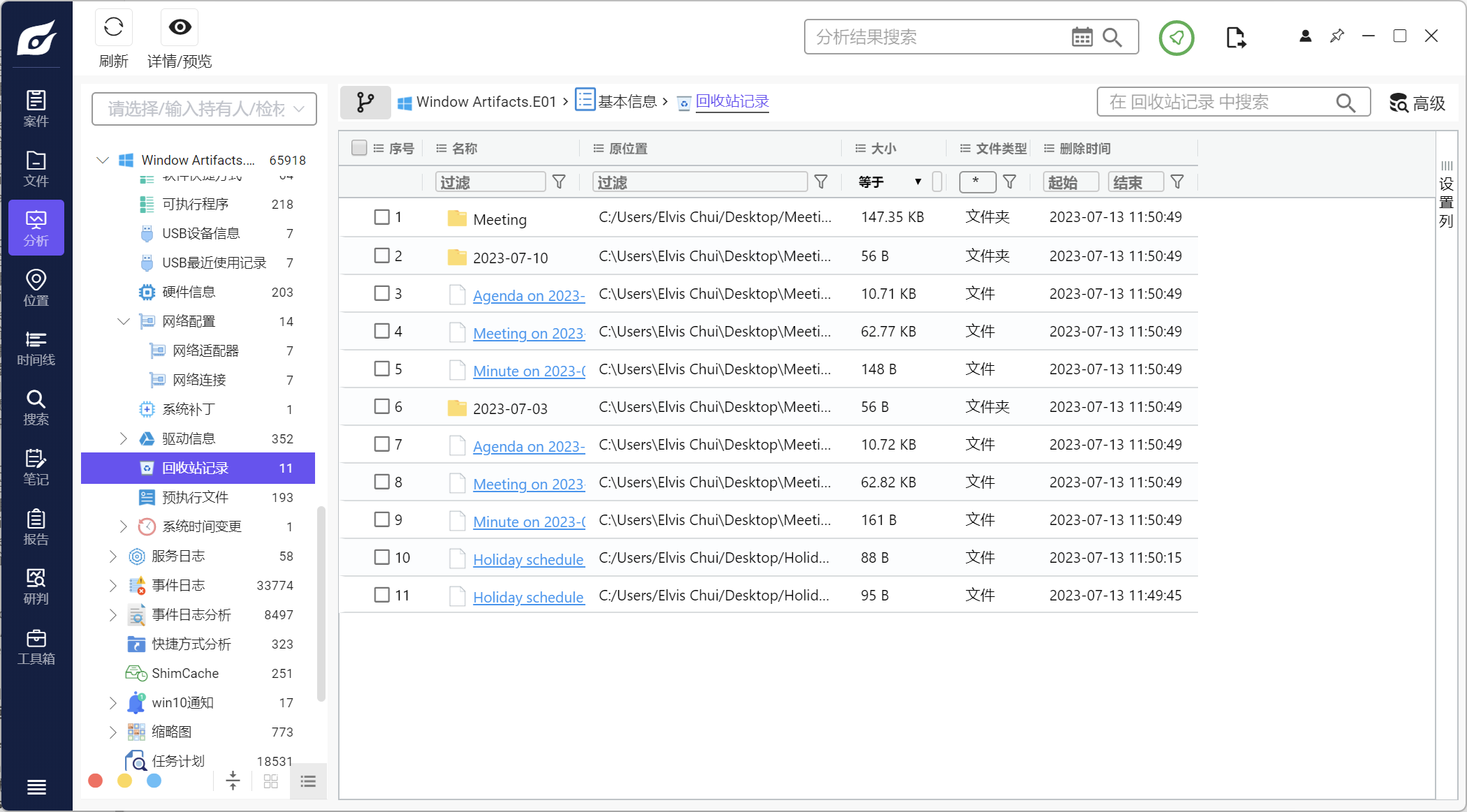Click 基本信息 breadcrumb item
1467x812 pixels.
616,101
